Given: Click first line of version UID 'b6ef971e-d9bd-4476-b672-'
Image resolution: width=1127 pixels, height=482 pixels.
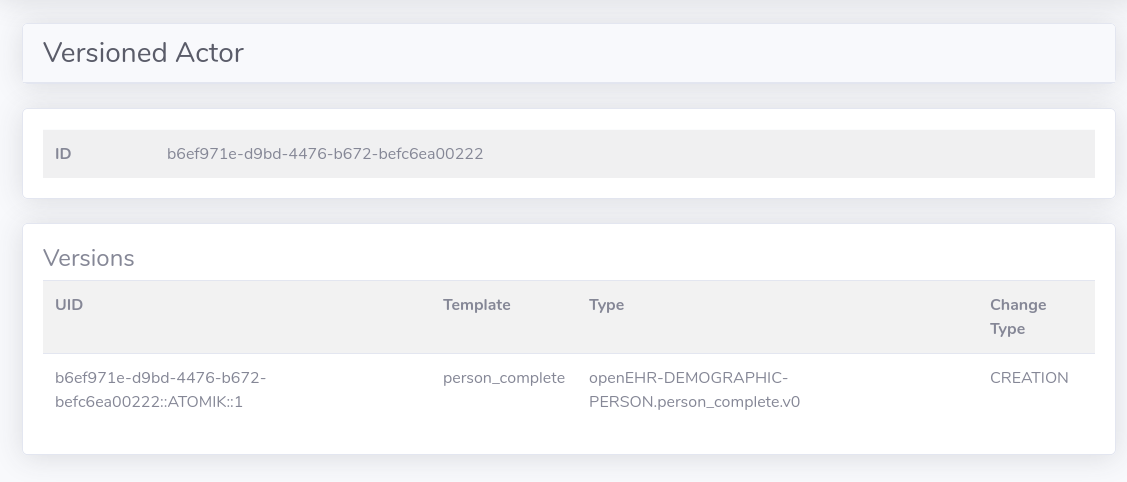Looking at the screenshot, I should coord(160,378).
